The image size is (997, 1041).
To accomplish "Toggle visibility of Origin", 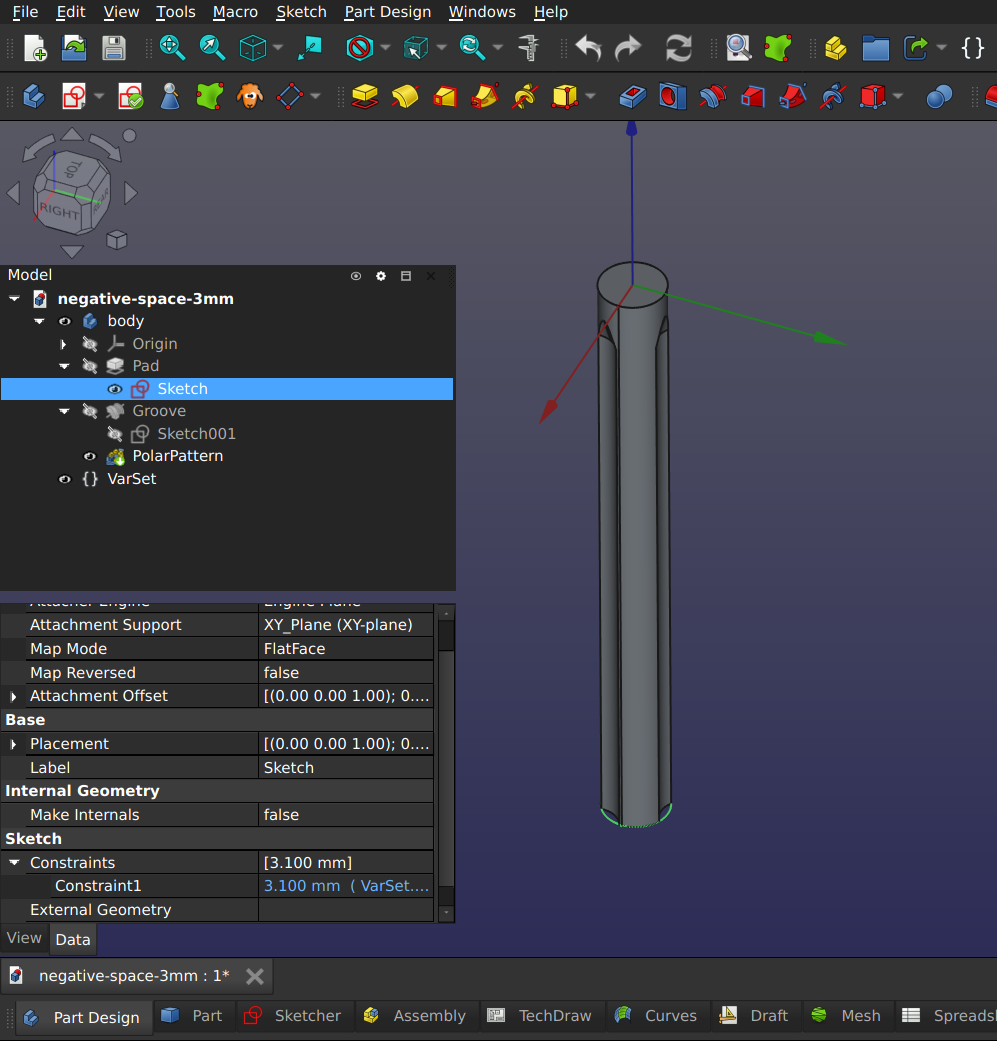I will tap(90, 344).
